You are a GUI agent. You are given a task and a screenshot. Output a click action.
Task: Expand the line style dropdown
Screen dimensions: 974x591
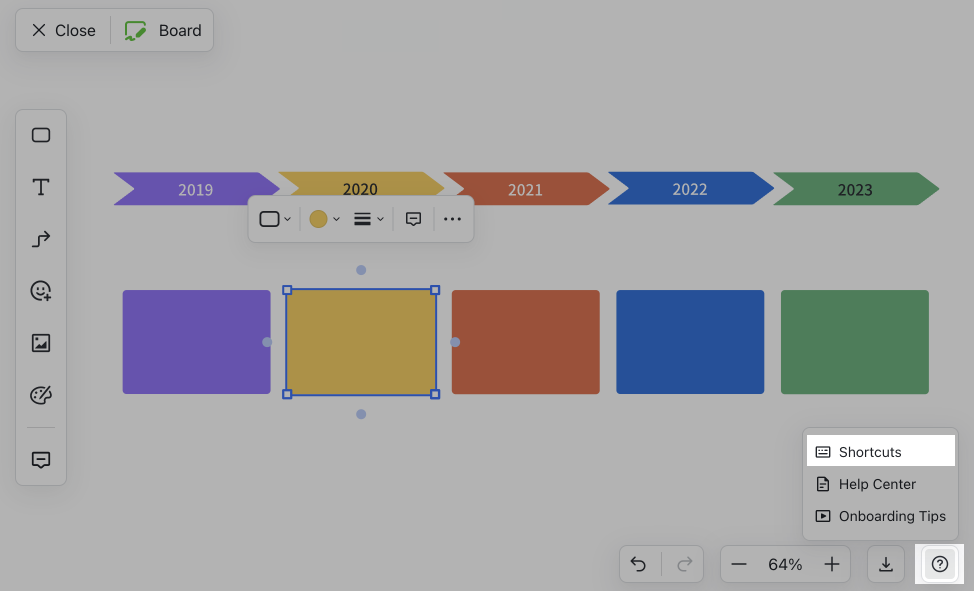tap(368, 219)
